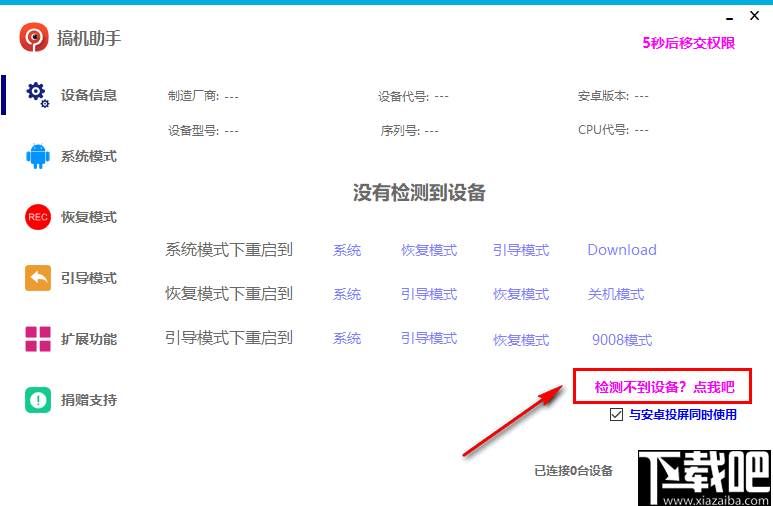Screen dimensions: 773x506
Task: Click the red REC icon for 恢复模式
Action: [38, 217]
